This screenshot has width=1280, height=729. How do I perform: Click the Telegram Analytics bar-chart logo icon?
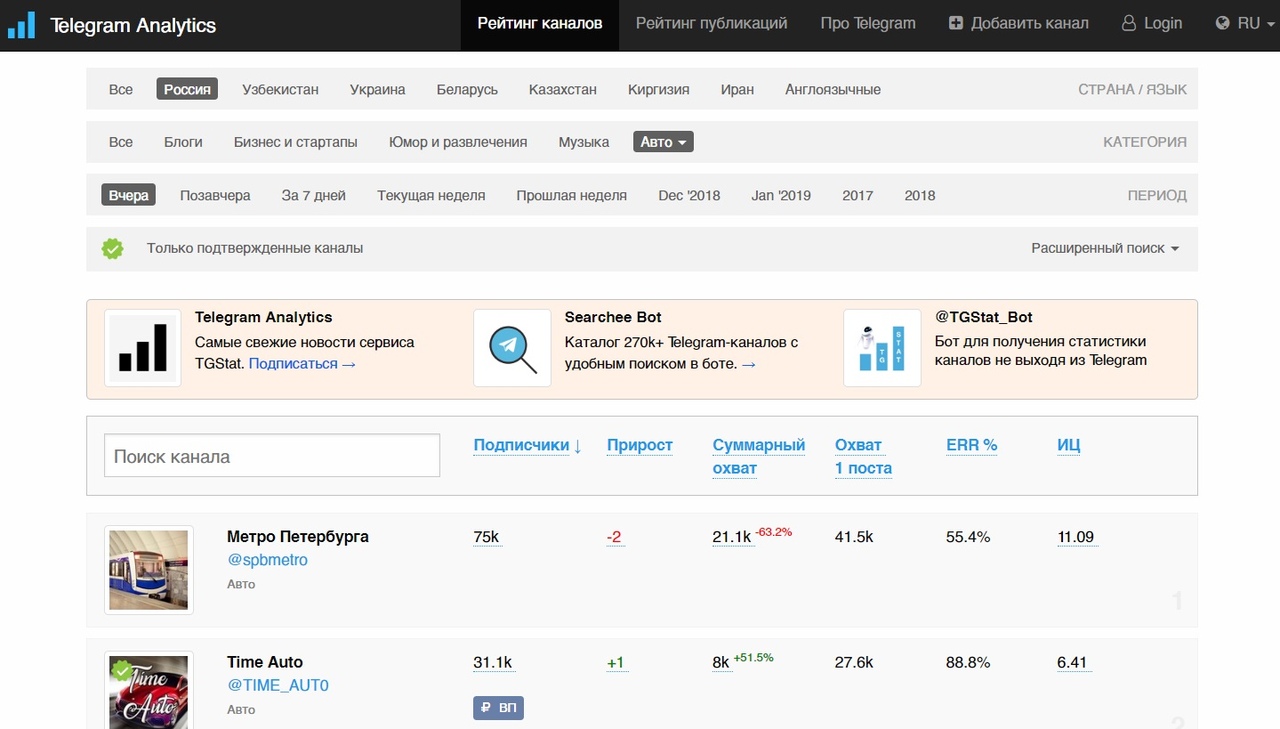point(21,25)
